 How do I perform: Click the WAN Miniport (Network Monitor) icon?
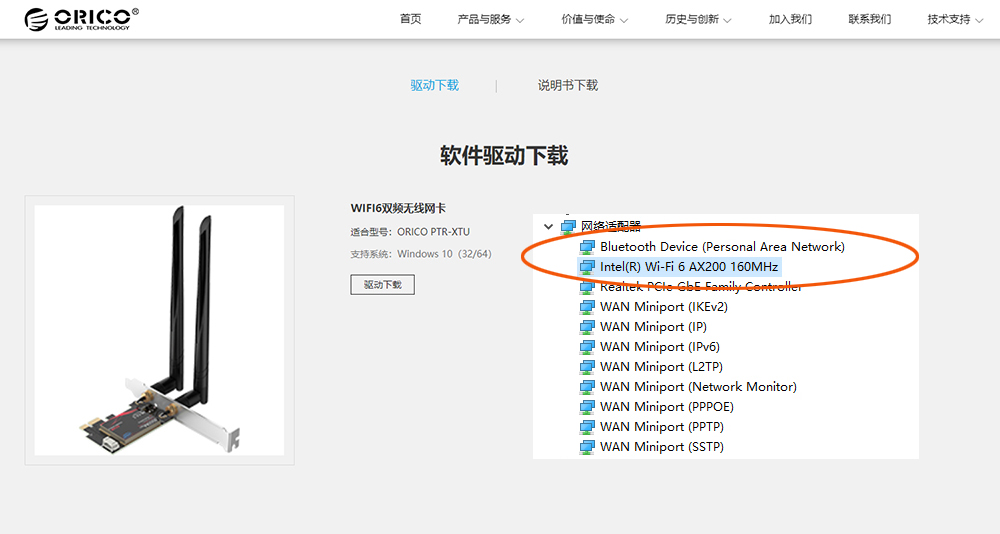click(x=587, y=387)
